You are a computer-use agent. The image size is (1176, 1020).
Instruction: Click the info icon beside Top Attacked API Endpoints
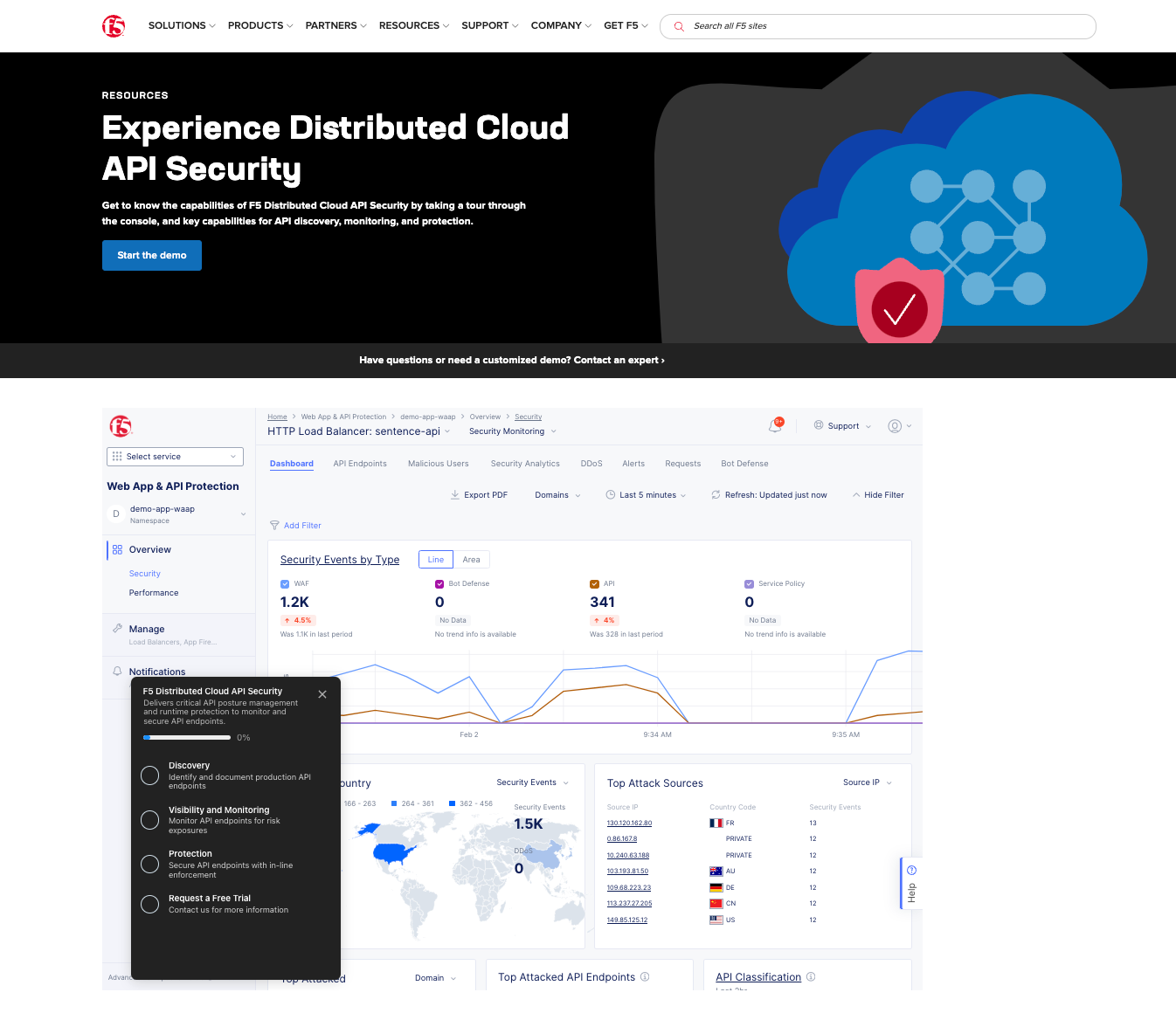click(645, 976)
